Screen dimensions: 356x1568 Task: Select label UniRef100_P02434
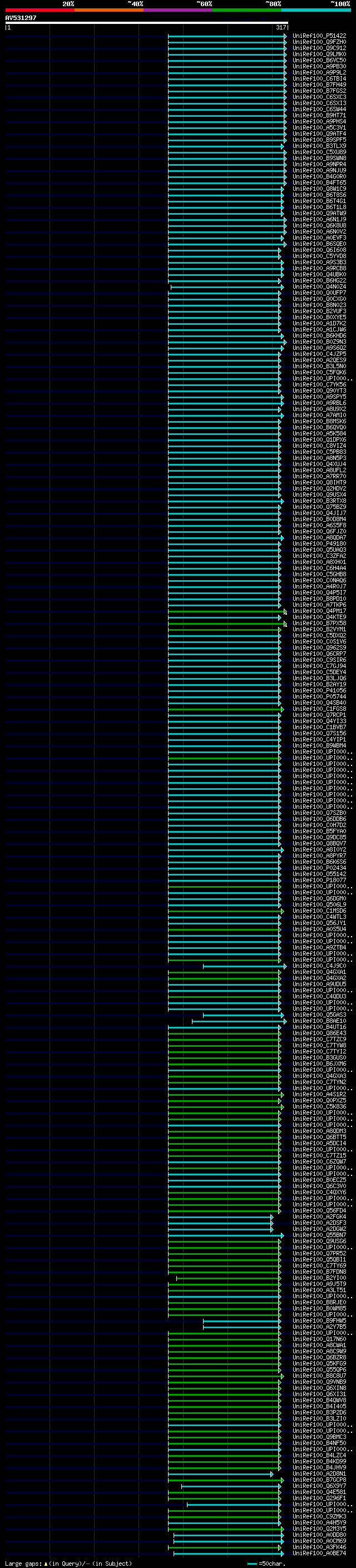[x=319, y=868]
